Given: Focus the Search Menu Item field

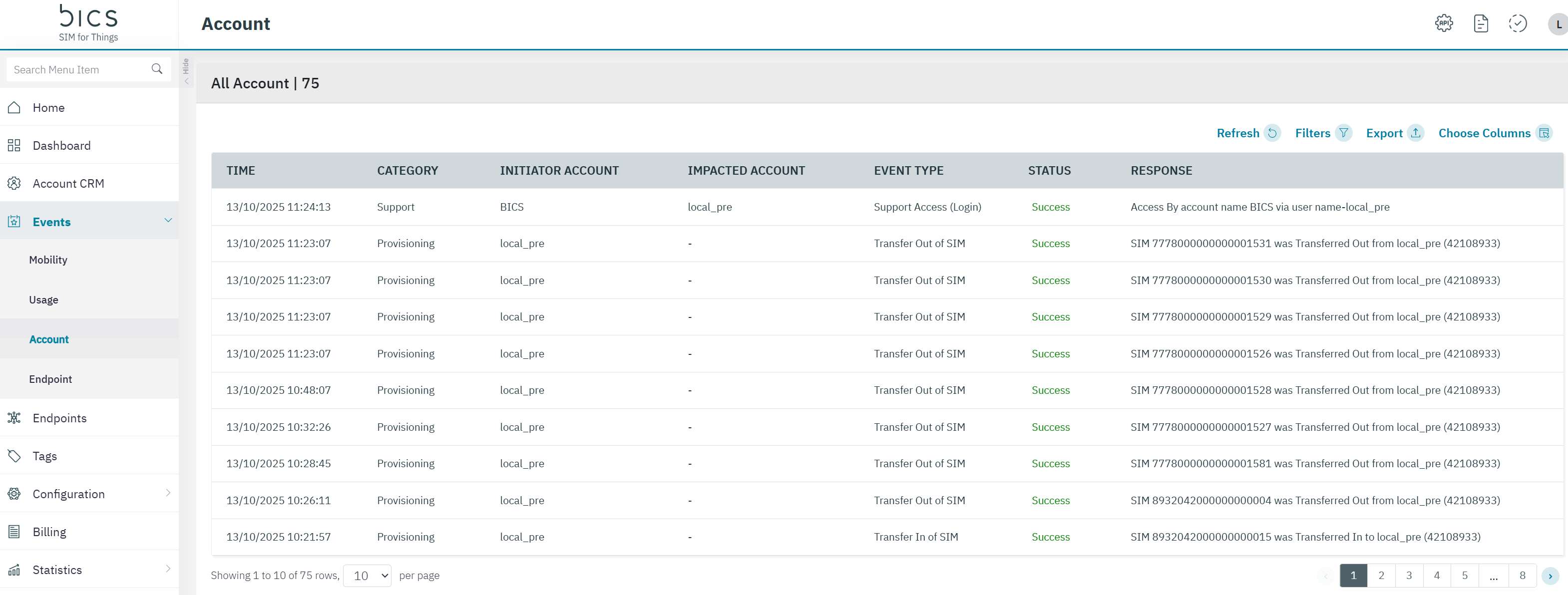Looking at the screenshot, I should coord(79,70).
